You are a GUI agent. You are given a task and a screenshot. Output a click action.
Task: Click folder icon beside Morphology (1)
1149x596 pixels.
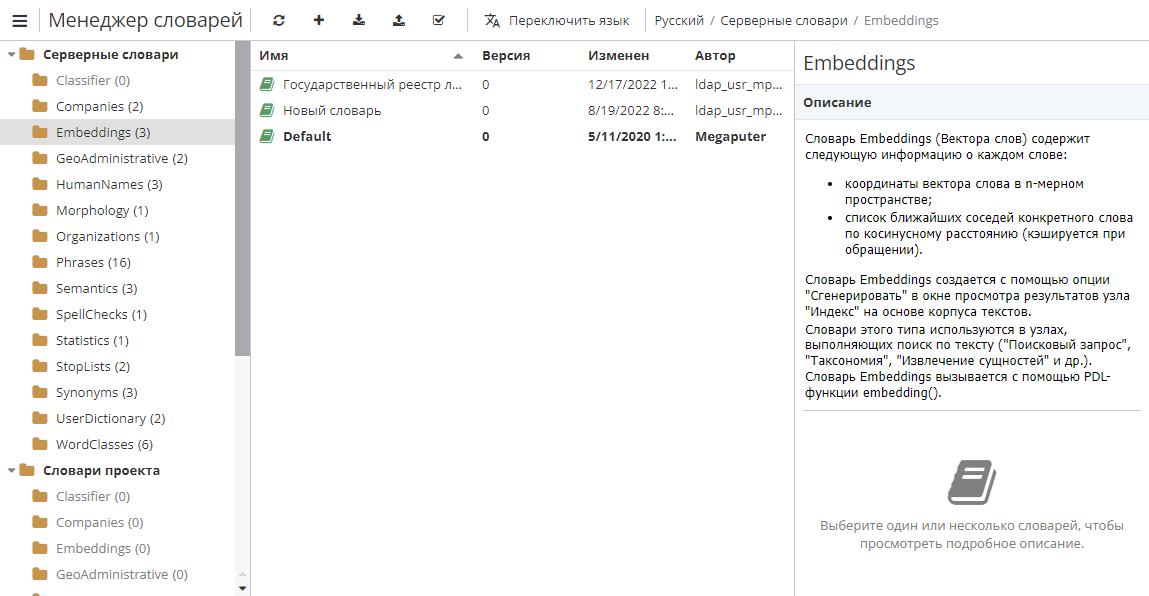[x=40, y=210]
